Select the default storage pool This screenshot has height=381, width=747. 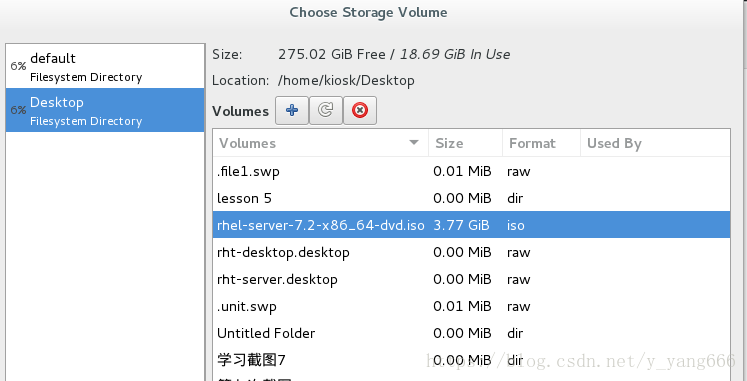[x=105, y=66]
